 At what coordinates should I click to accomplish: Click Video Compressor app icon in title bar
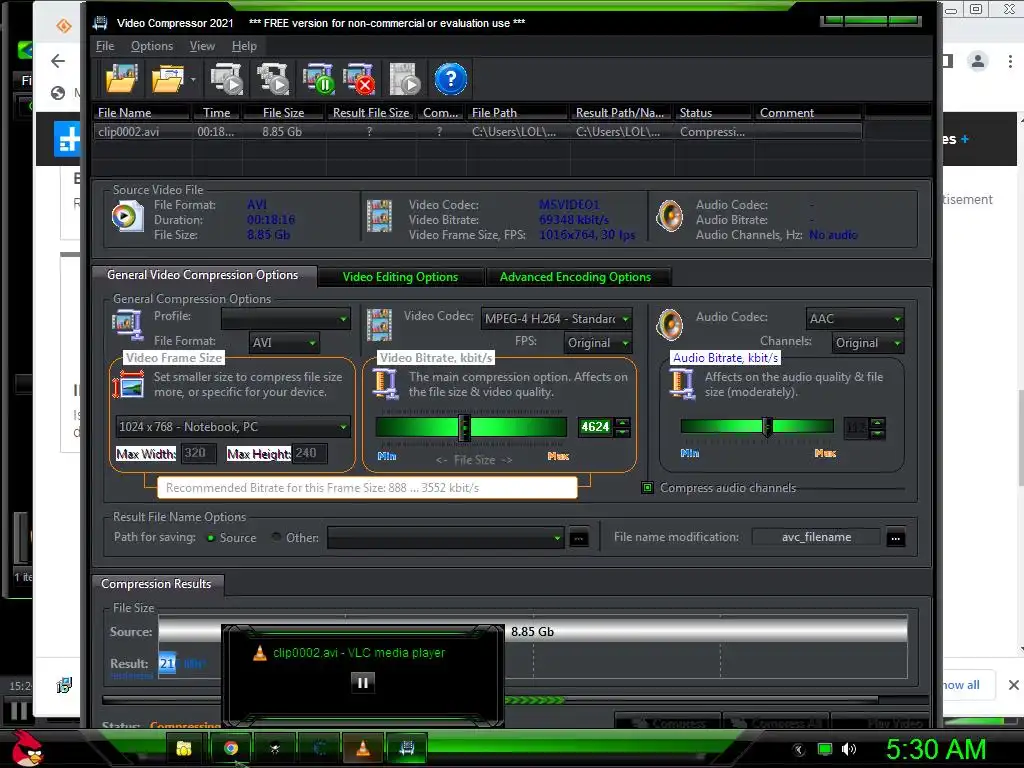(100, 23)
